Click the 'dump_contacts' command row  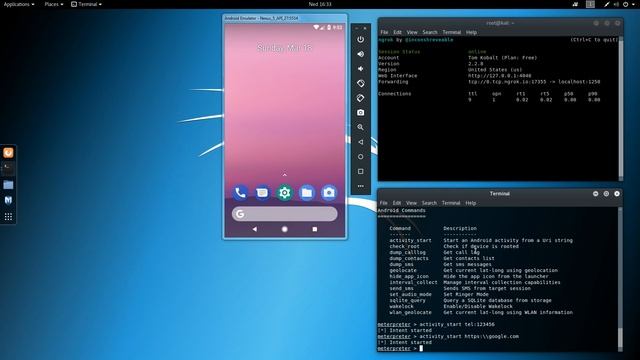[442, 258]
